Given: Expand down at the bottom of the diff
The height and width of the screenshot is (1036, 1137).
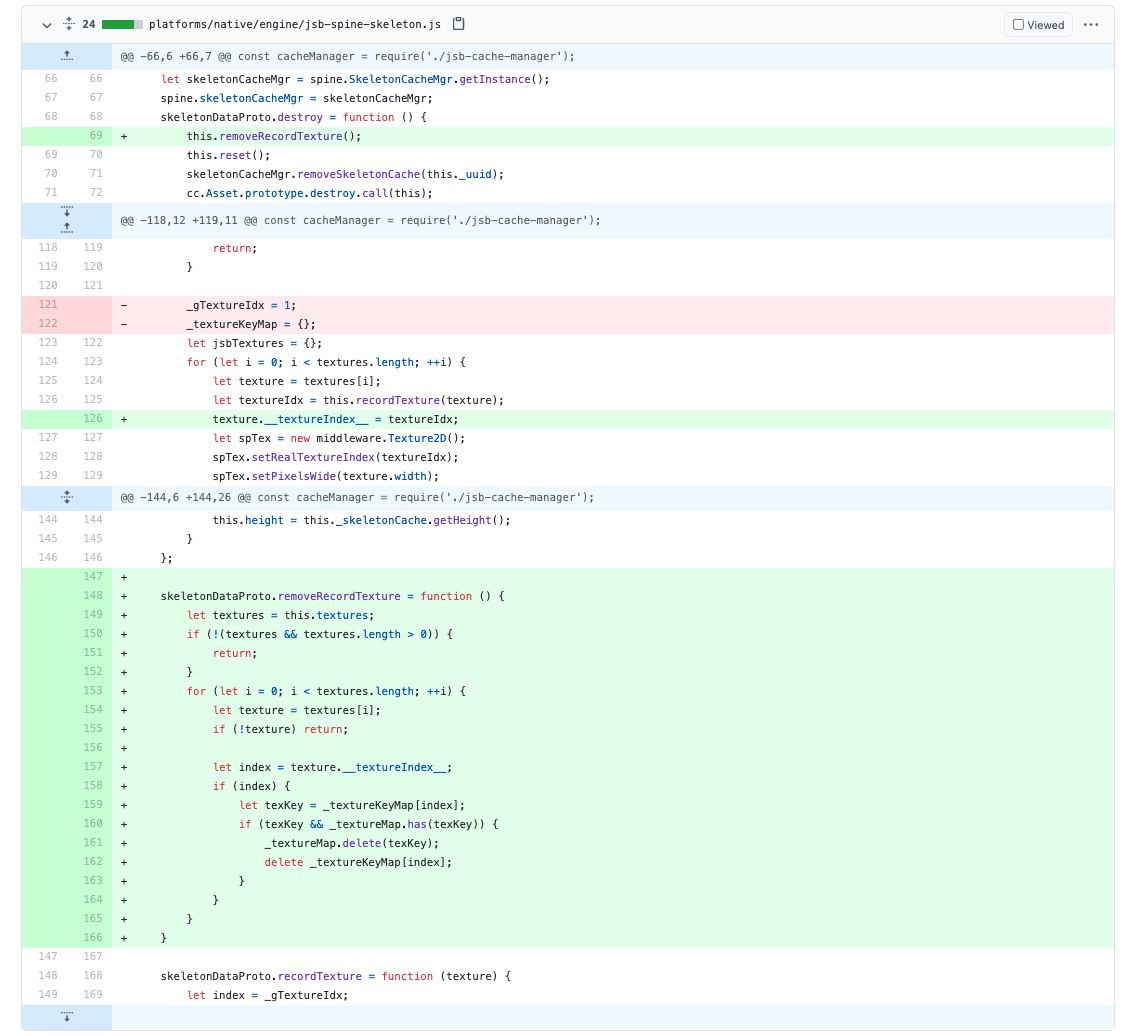Looking at the screenshot, I should pyautogui.click(x=67, y=1017).
